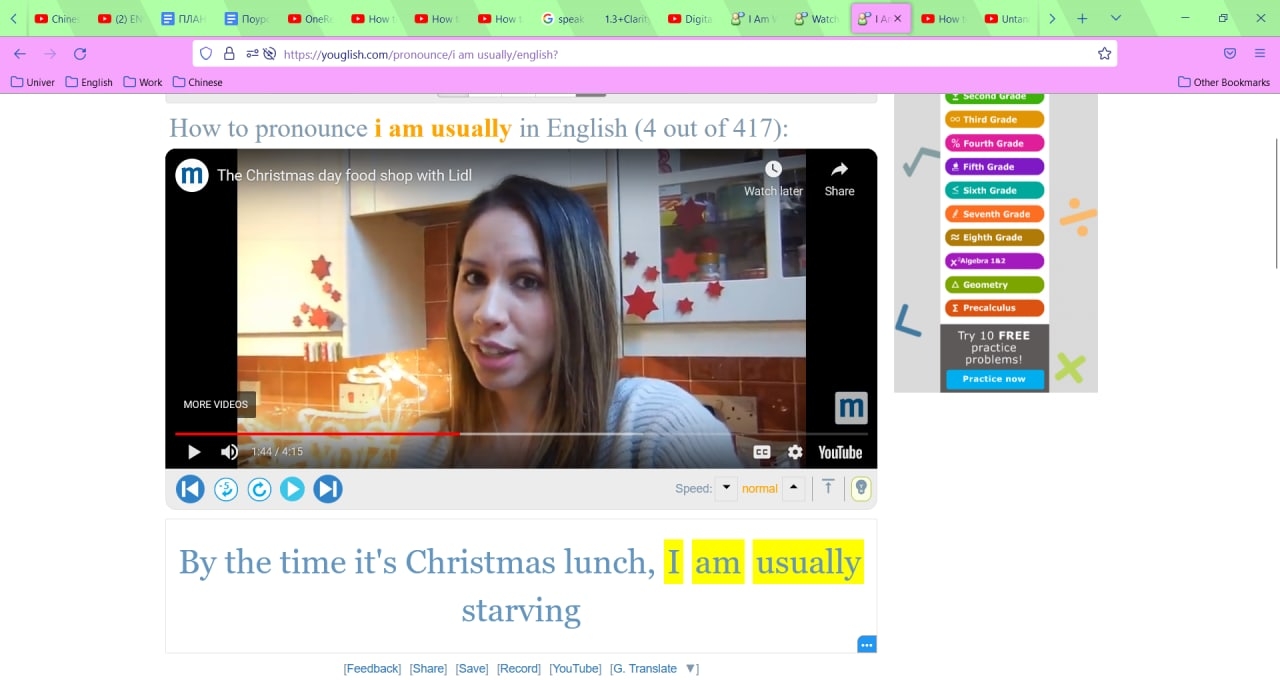Open YouTube player settings gear
Screen dimensions: 1280x680
[x=795, y=452]
